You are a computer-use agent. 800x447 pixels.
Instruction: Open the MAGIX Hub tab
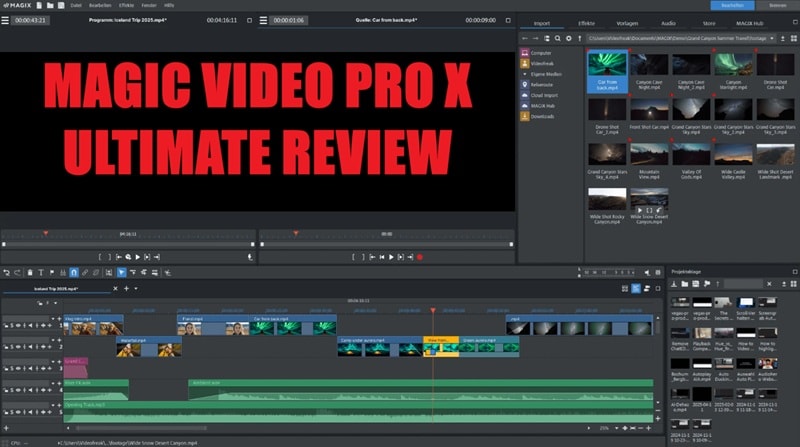point(749,23)
